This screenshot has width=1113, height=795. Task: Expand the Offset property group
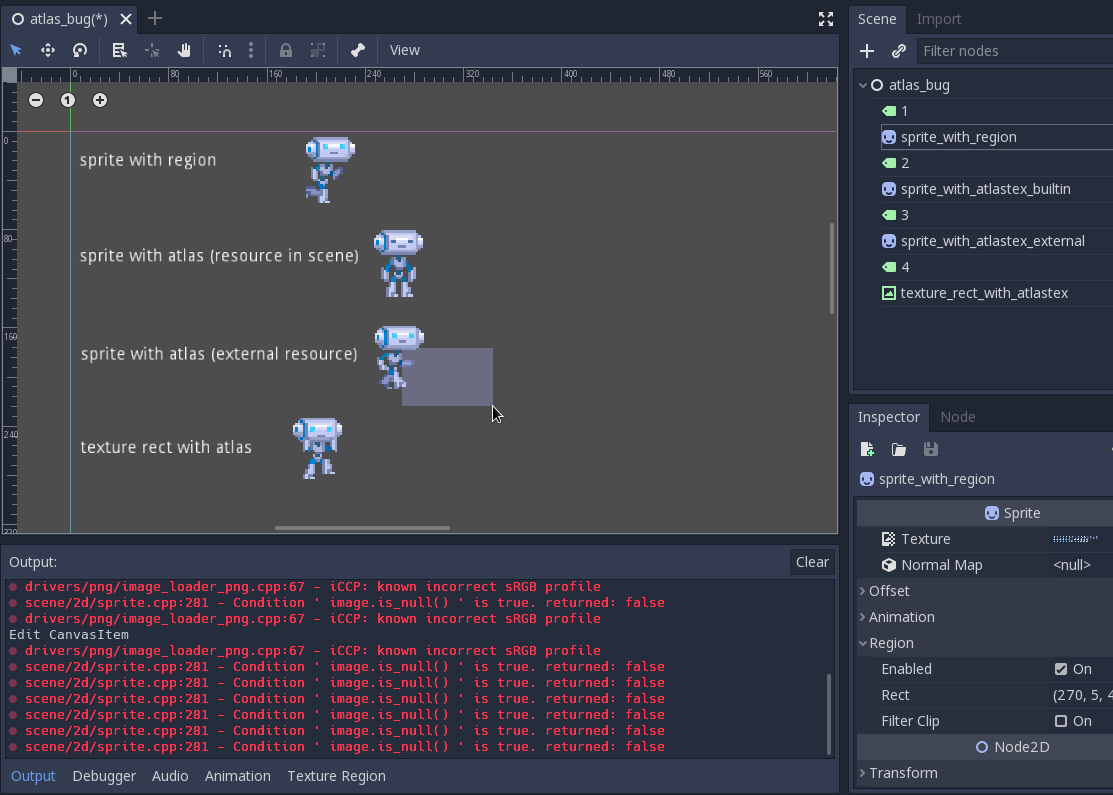[863, 591]
